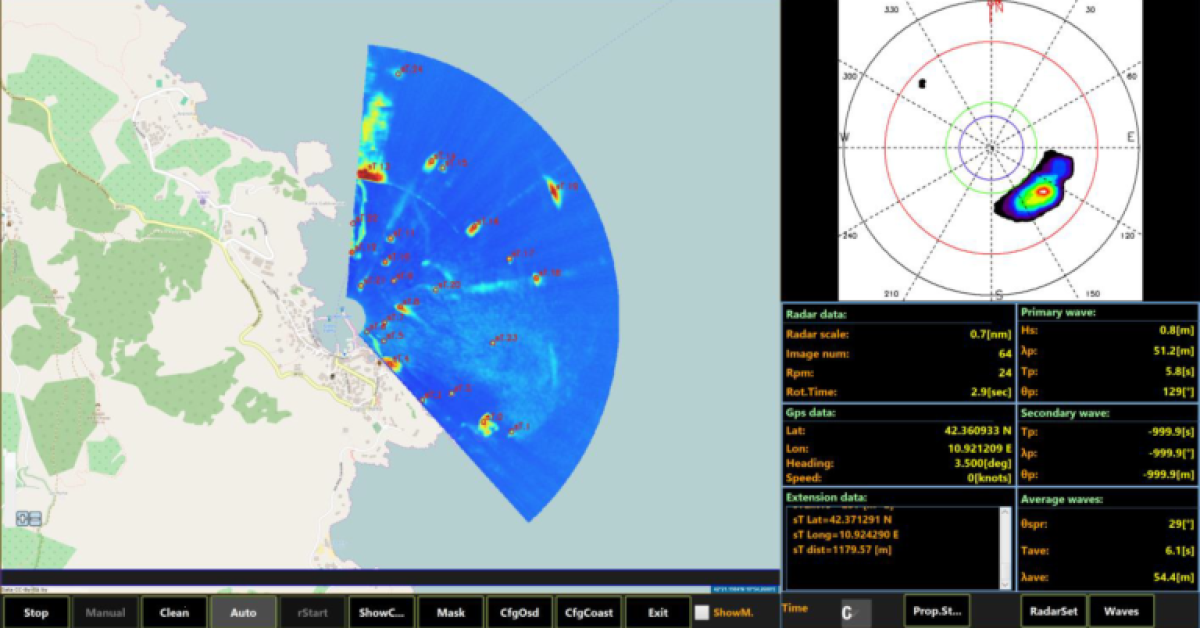Open the map layers icon beside zoom control
This screenshot has width=1200, height=628.
pos(35,518)
